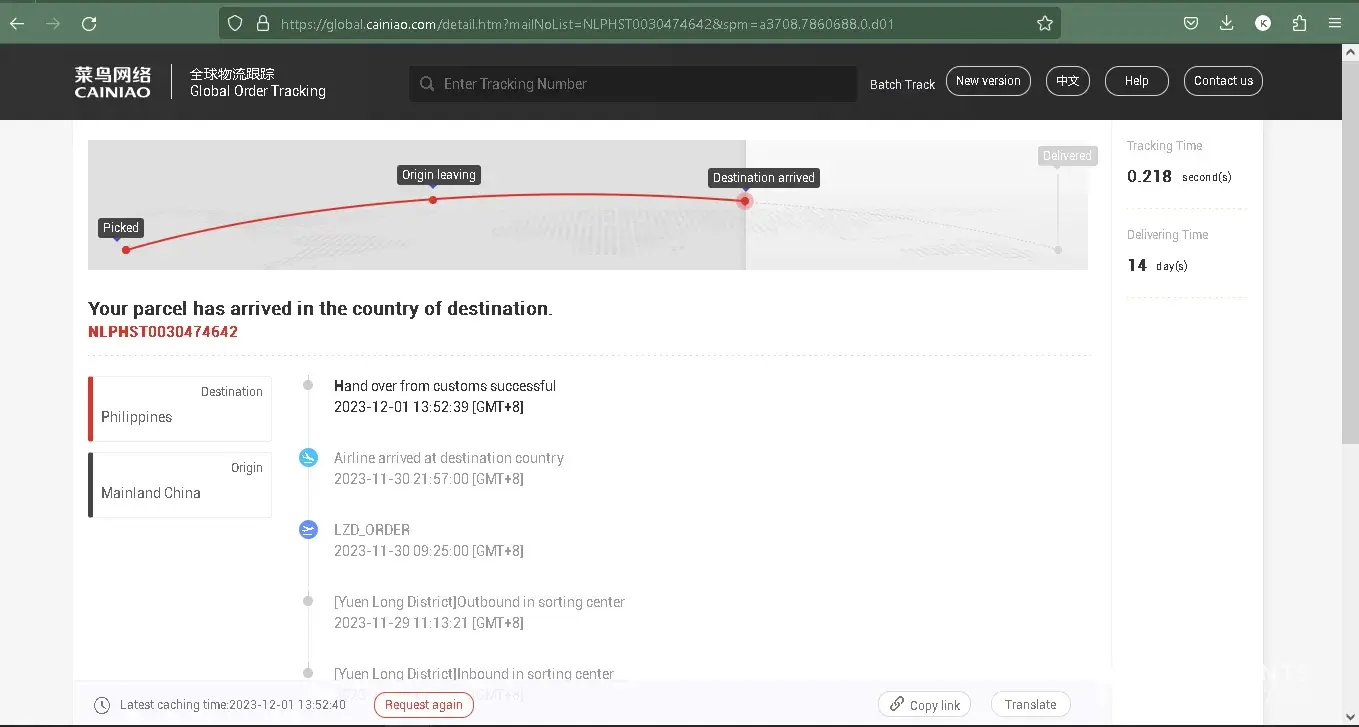Switch to the New version
Screen dimensions: 1359x727
point(988,81)
